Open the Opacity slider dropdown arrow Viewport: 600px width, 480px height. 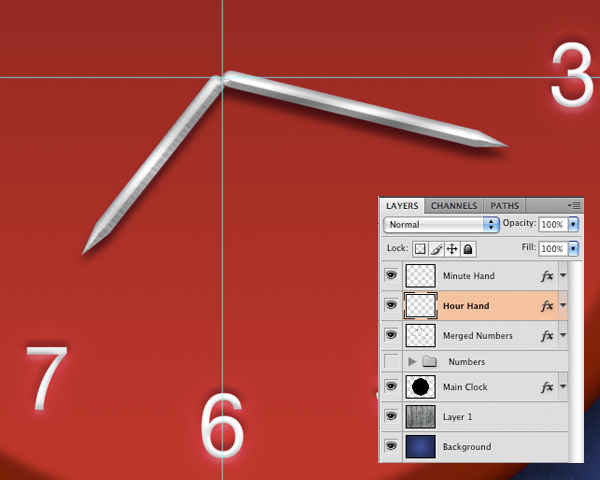pyautogui.click(x=573, y=225)
